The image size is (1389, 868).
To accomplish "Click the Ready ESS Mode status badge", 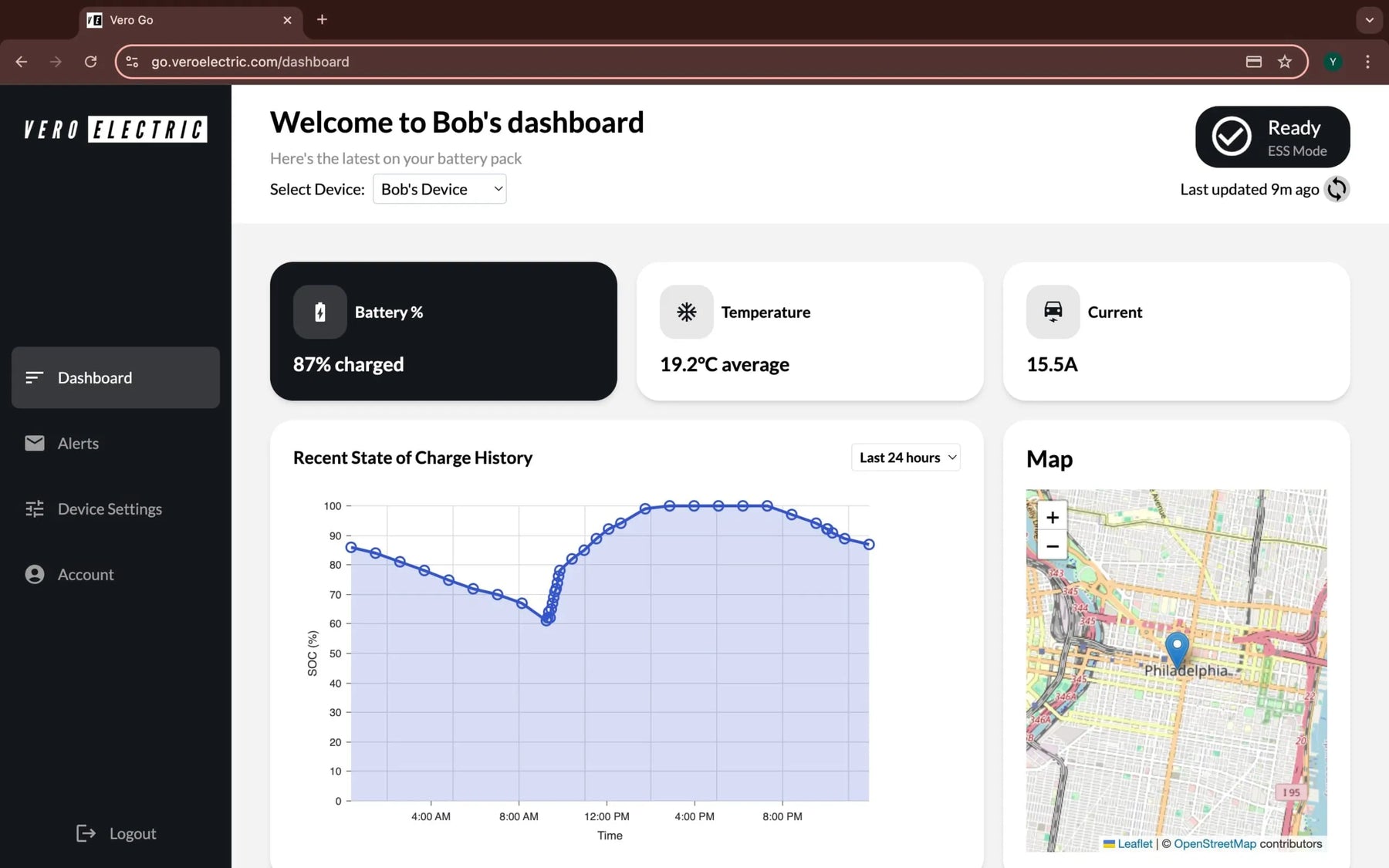I will (x=1272, y=137).
